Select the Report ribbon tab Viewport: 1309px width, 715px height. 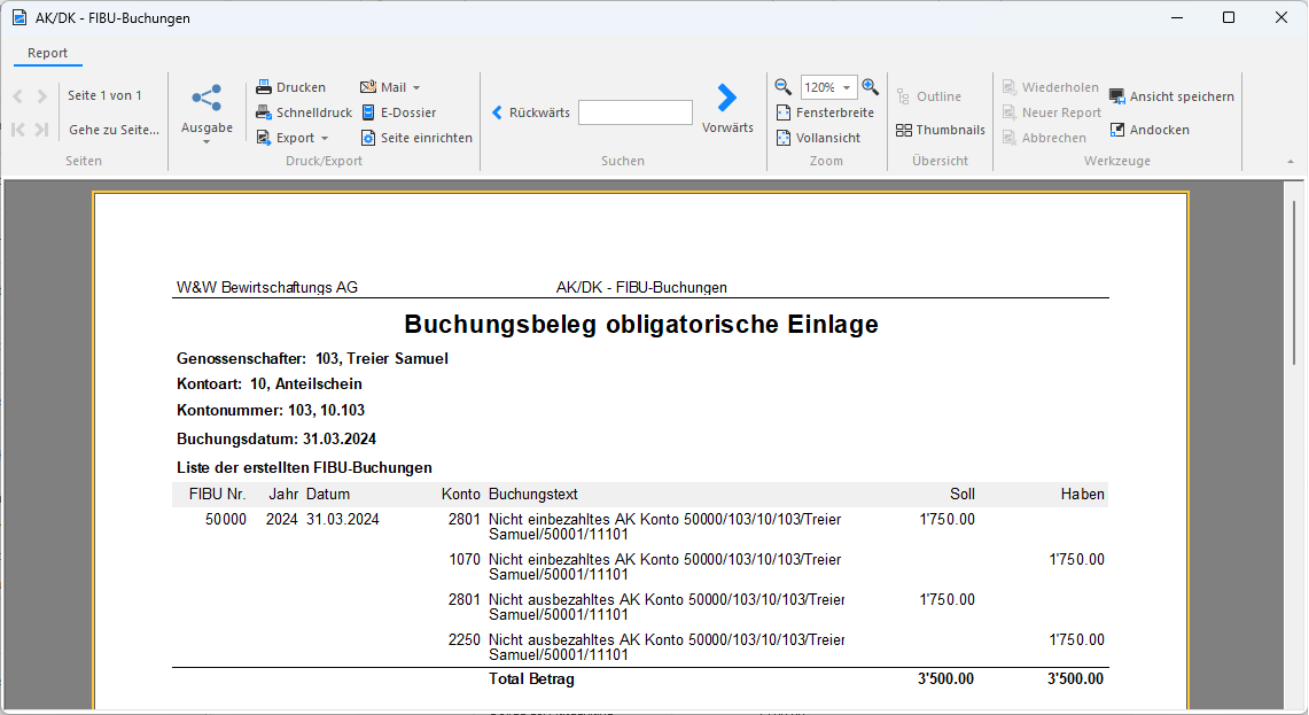pyautogui.click(x=47, y=53)
